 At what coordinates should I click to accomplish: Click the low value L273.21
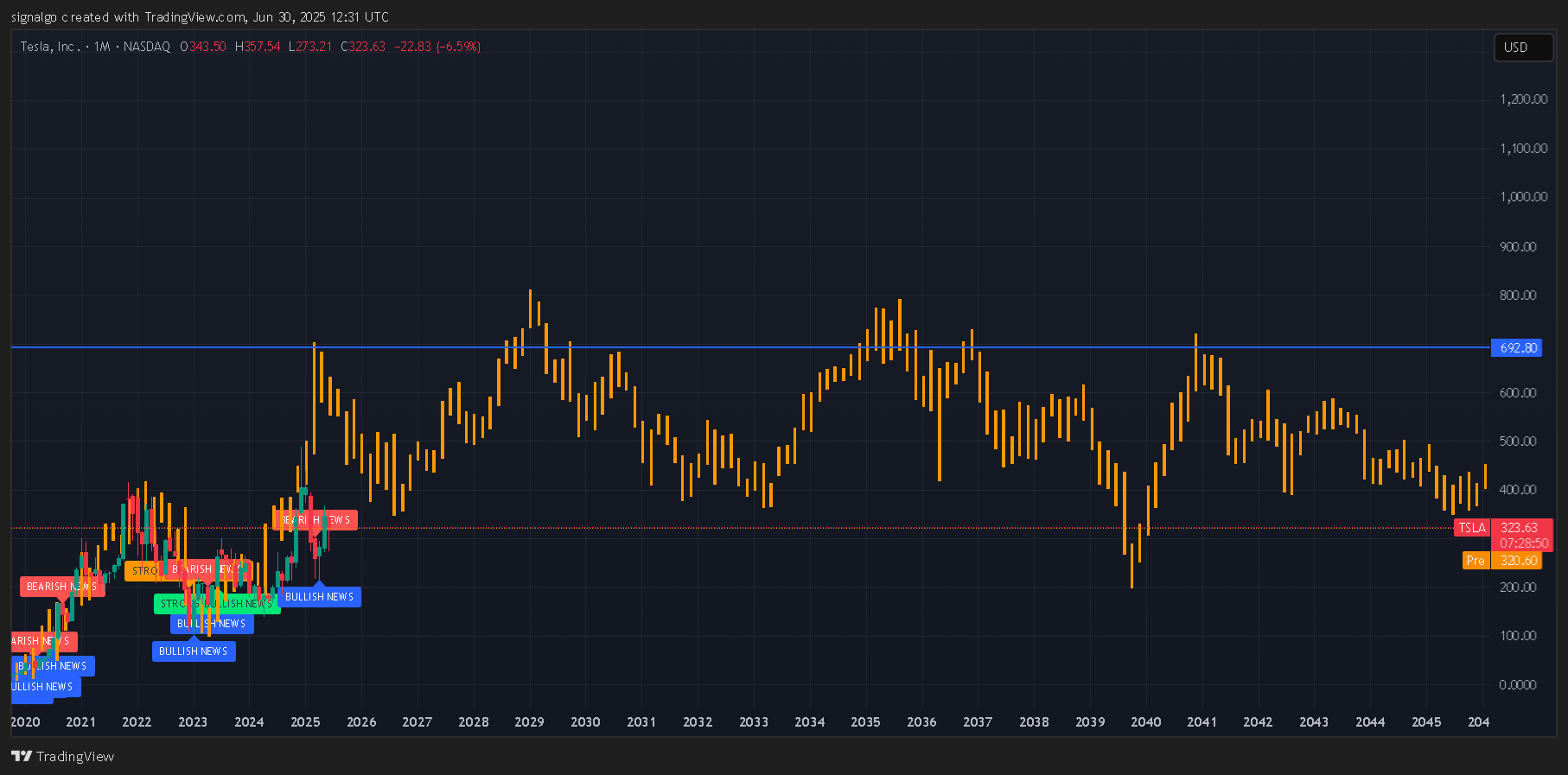(x=310, y=47)
